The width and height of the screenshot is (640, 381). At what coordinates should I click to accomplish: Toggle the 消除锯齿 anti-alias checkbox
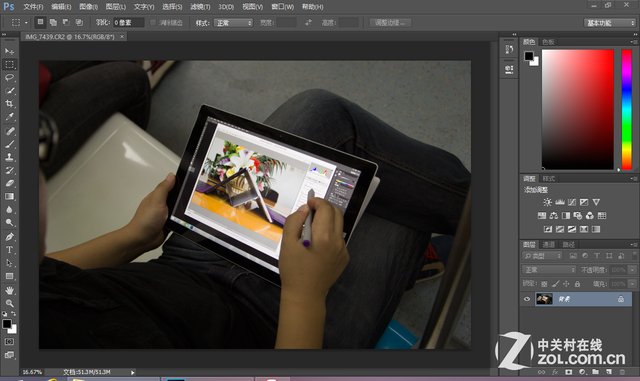(x=153, y=23)
